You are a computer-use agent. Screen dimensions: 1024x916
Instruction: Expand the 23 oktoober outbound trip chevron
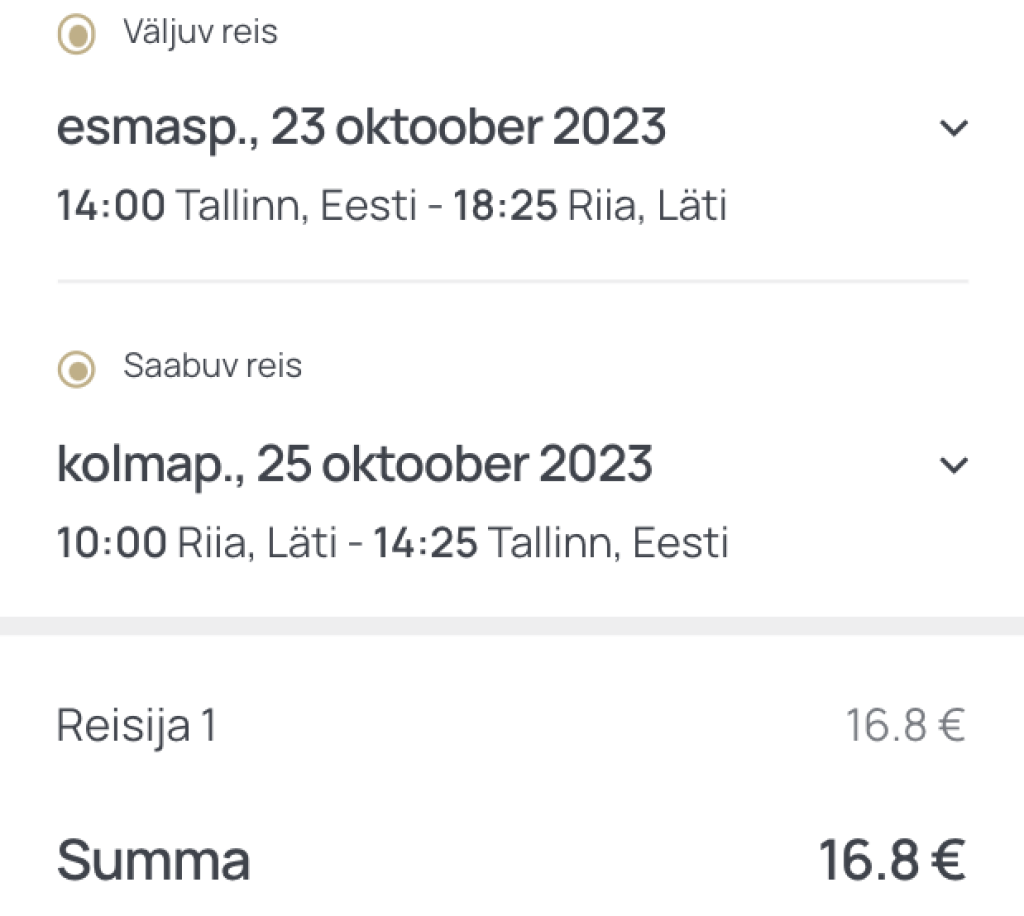pyautogui.click(x=955, y=128)
